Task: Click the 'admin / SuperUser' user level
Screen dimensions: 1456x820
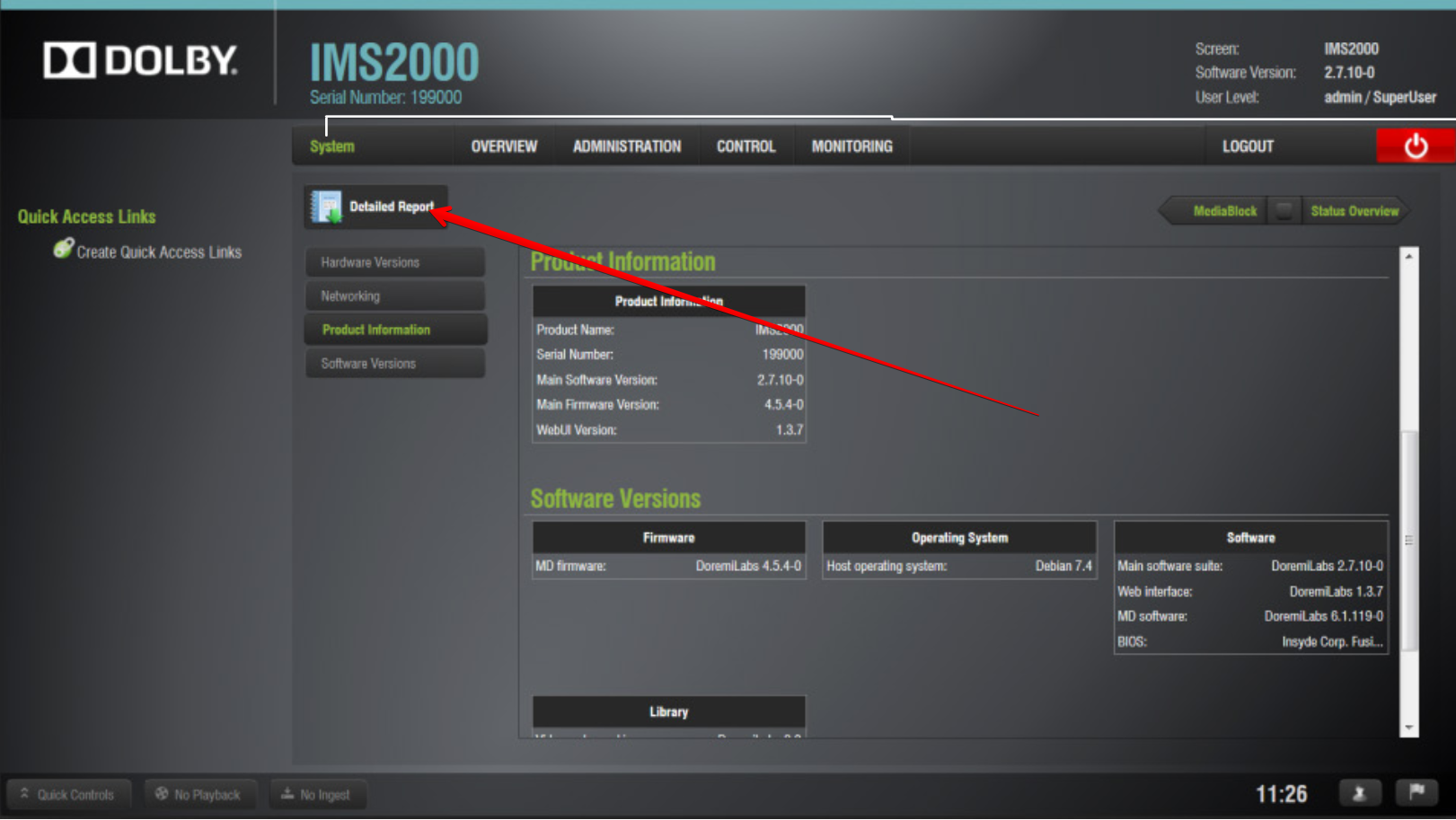Action: (x=1380, y=97)
